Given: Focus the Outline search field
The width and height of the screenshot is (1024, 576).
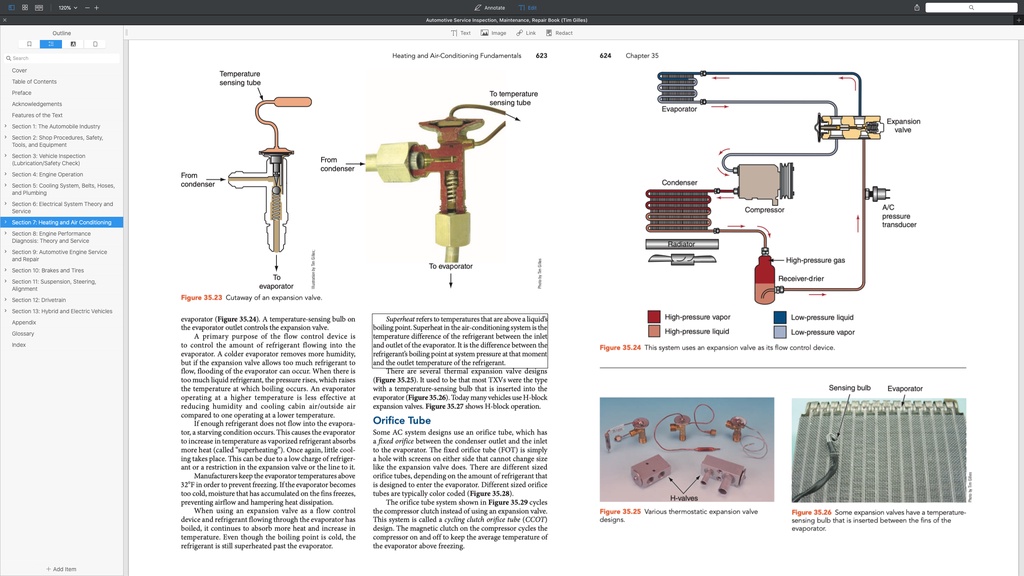Looking at the screenshot, I should coord(62,58).
